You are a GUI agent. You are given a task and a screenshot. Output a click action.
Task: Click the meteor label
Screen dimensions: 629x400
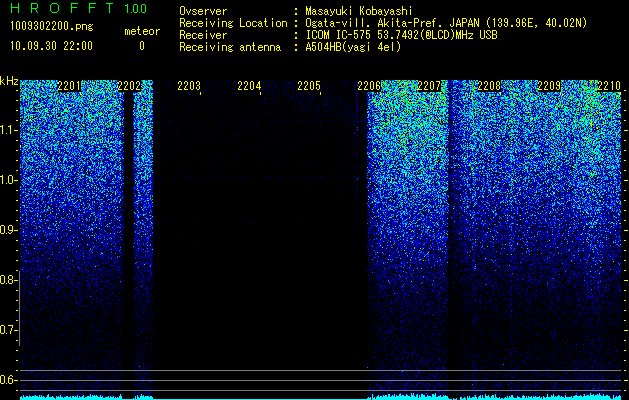(142, 31)
